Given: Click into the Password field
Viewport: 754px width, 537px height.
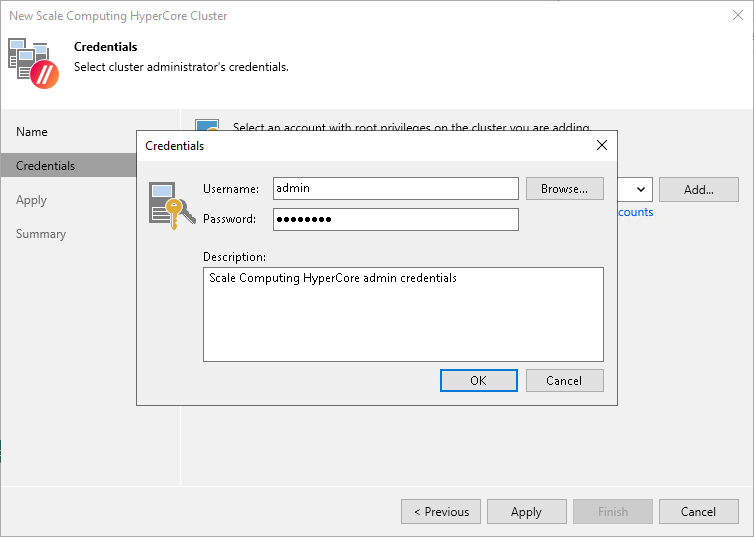Looking at the screenshot, I should click(x=395, y=220).
